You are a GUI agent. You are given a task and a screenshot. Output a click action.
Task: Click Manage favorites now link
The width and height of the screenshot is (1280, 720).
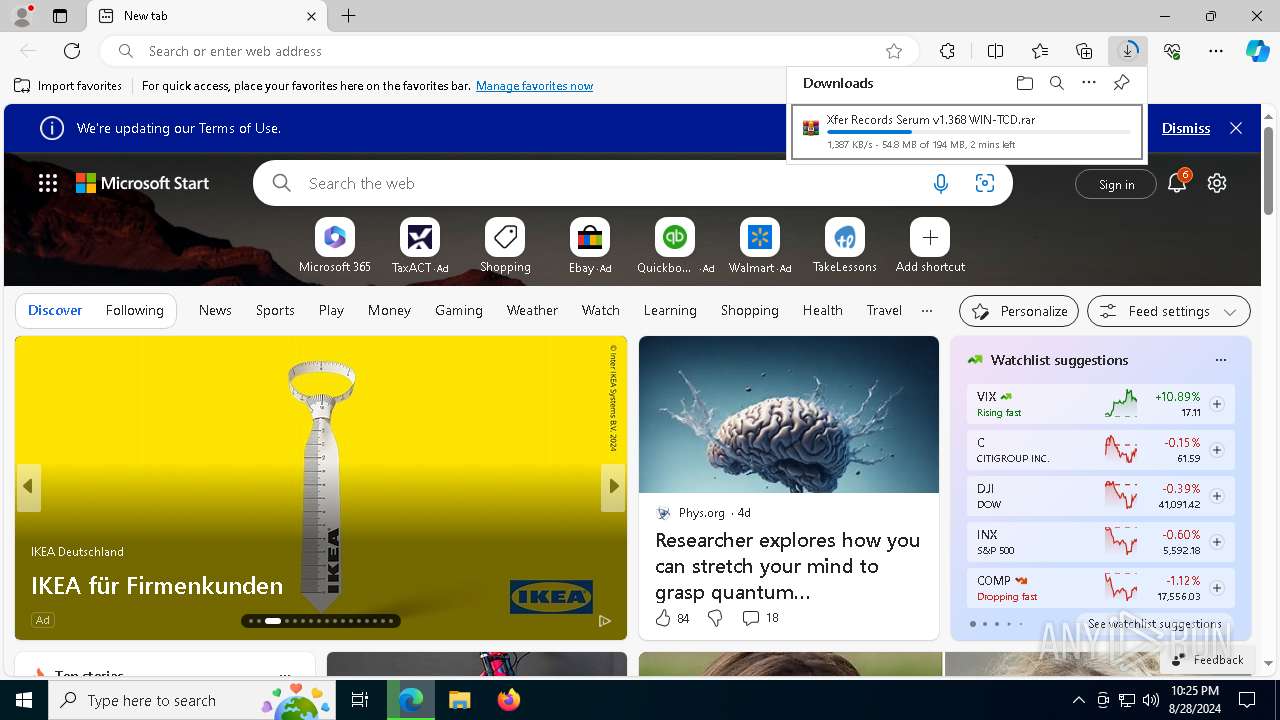coord(534,86)
